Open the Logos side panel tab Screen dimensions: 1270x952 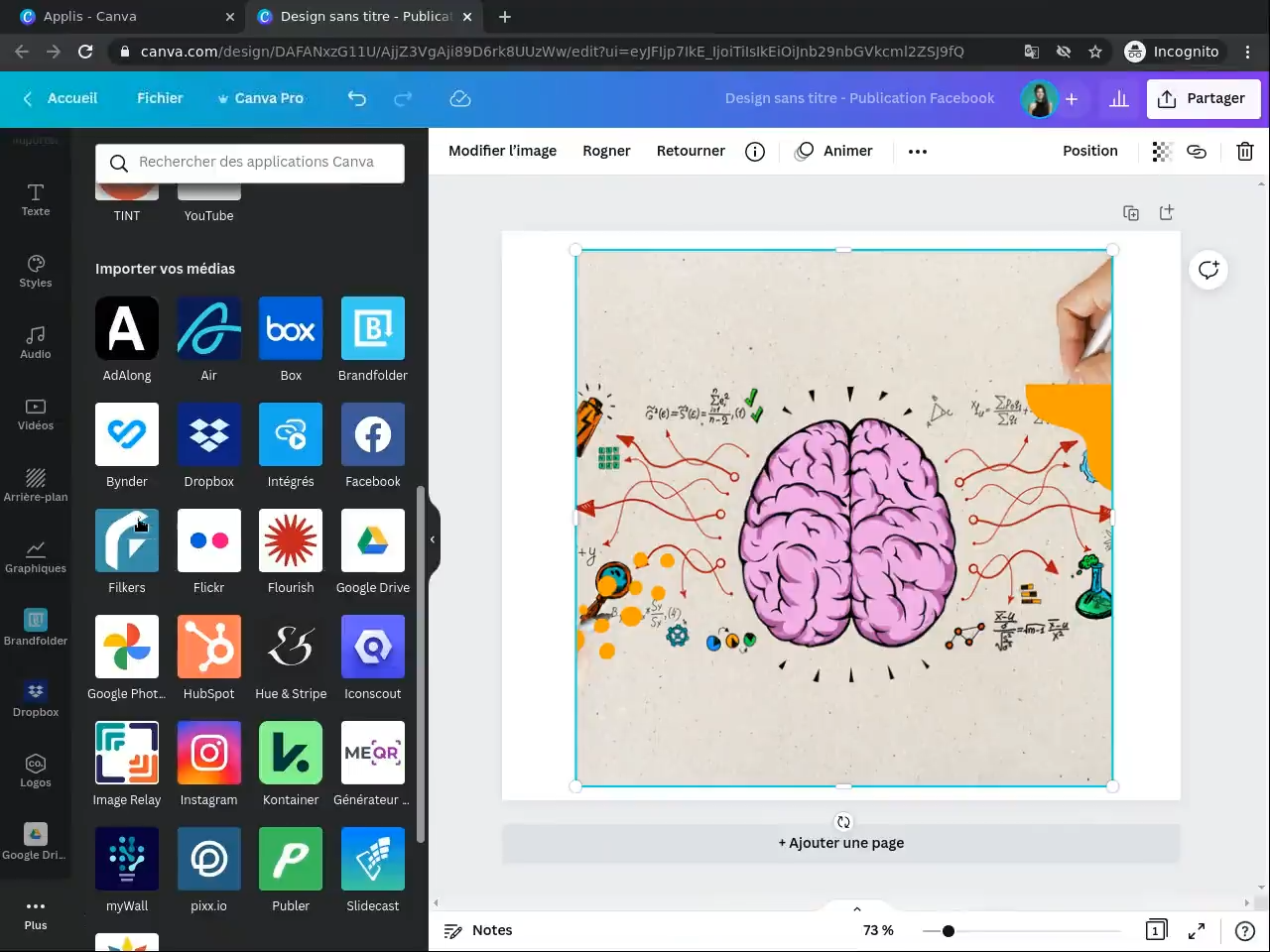[x=36, y=771]
